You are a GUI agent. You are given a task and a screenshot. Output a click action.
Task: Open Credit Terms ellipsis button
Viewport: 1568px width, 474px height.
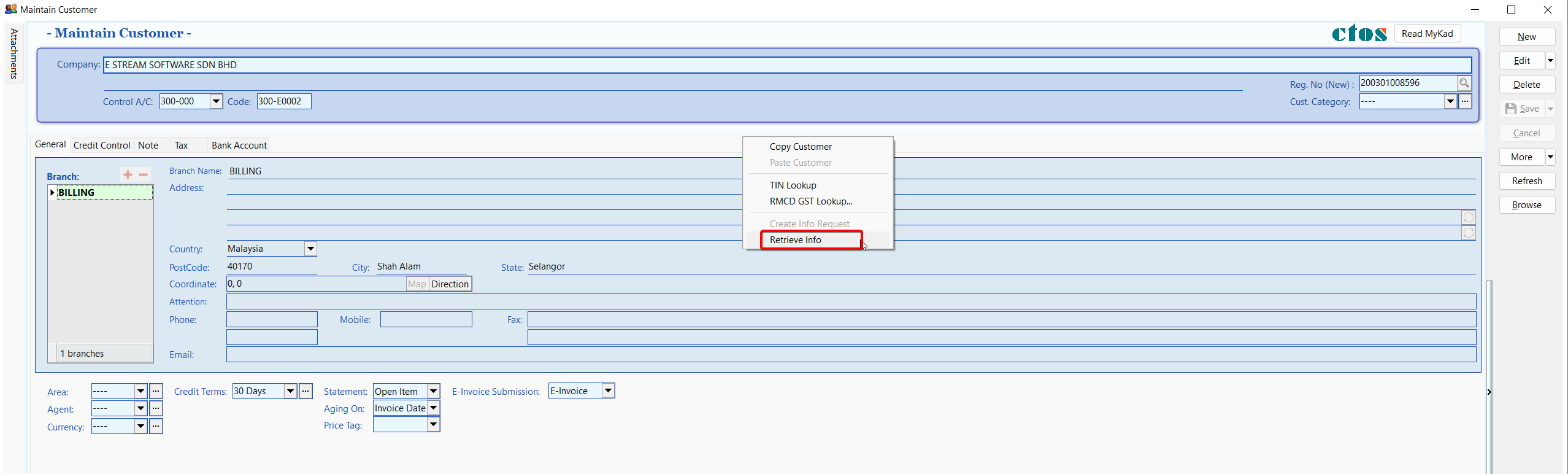pos(306,391)
